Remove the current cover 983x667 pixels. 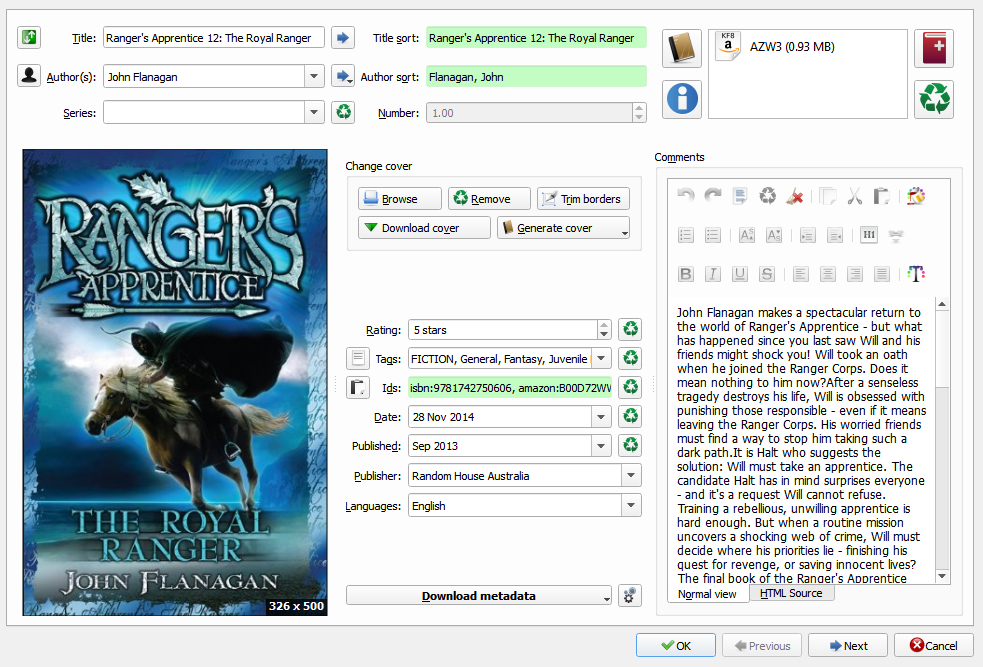click(x=489, y=199)
